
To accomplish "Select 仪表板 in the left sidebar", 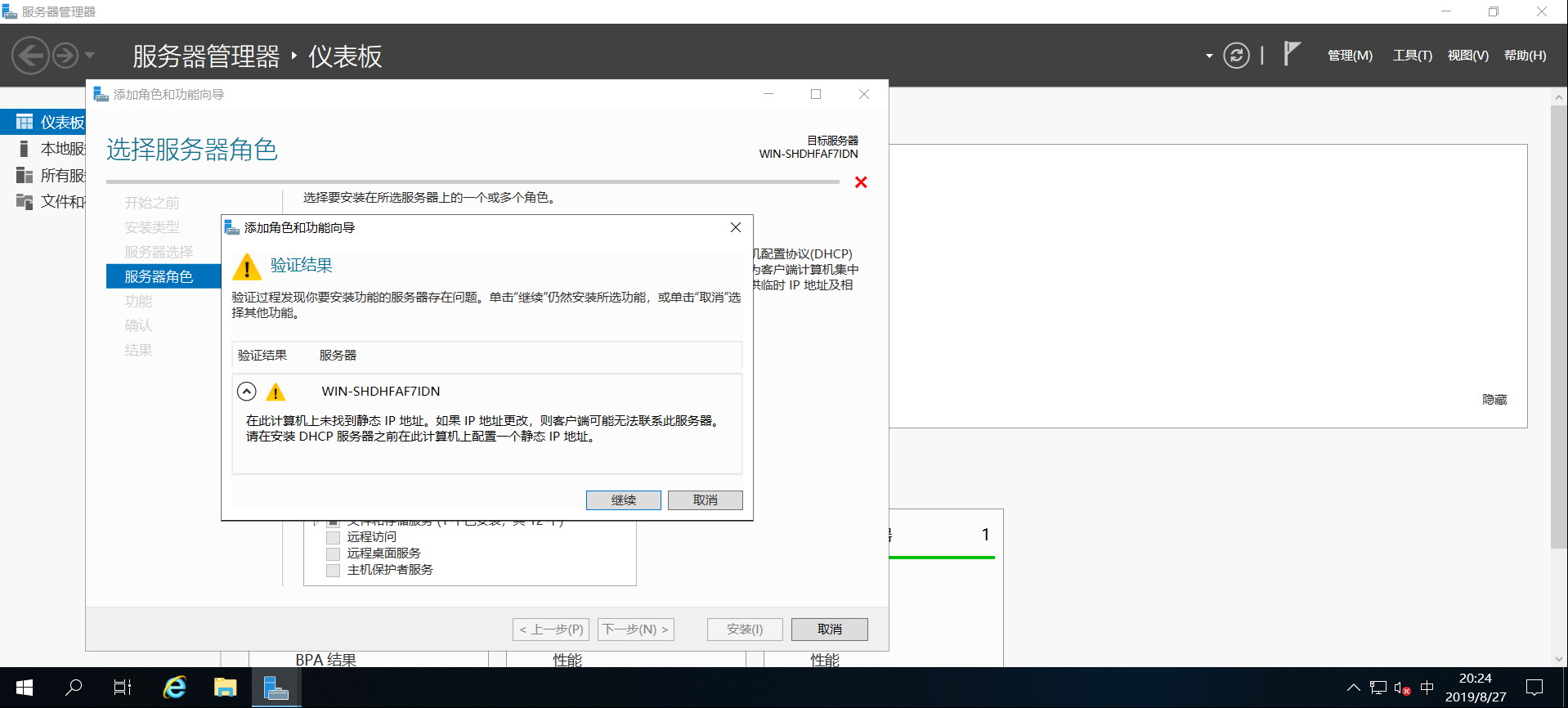I will click(x=43, y=122).
